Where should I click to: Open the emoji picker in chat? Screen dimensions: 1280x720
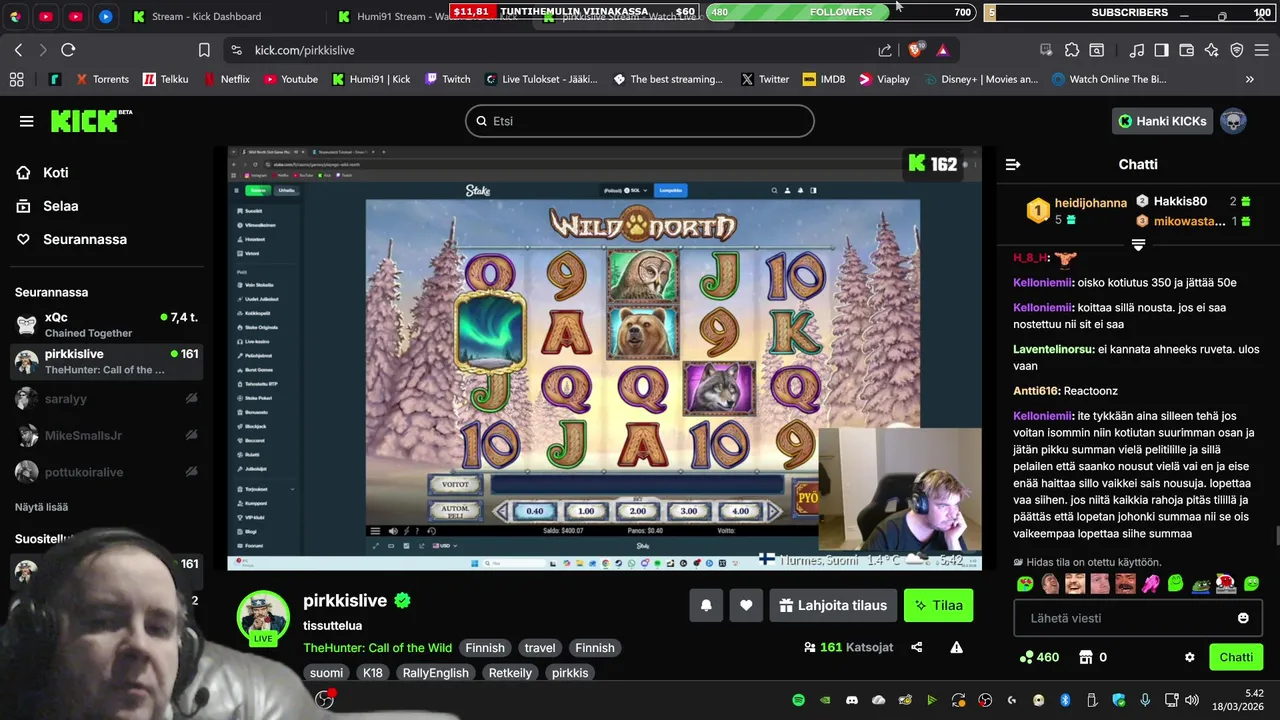1243,618
